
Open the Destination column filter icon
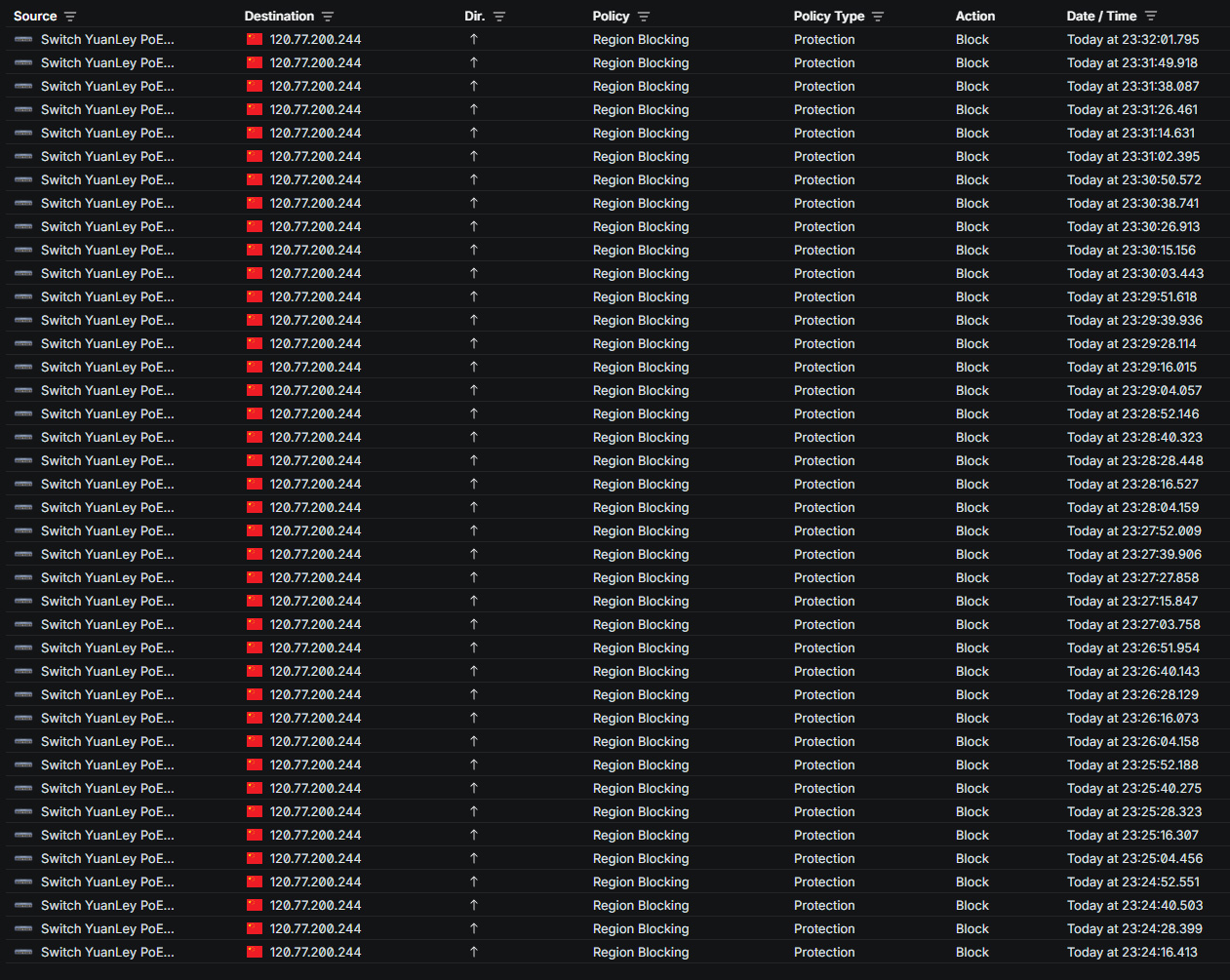coord(328,17)
